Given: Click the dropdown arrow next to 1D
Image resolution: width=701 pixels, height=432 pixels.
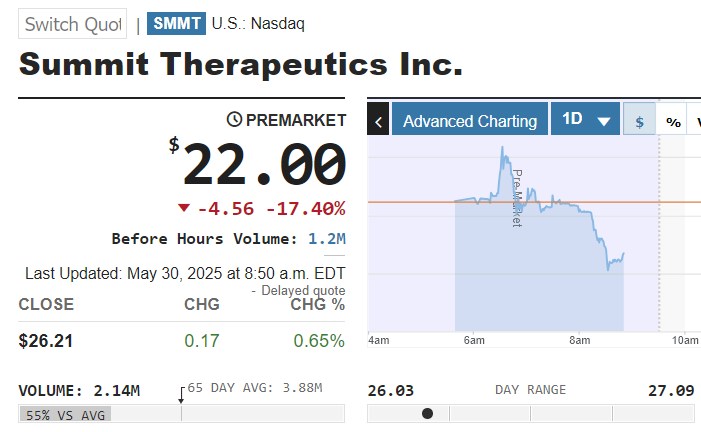Looking at the screenshot, I should click(x=603, y=121).
